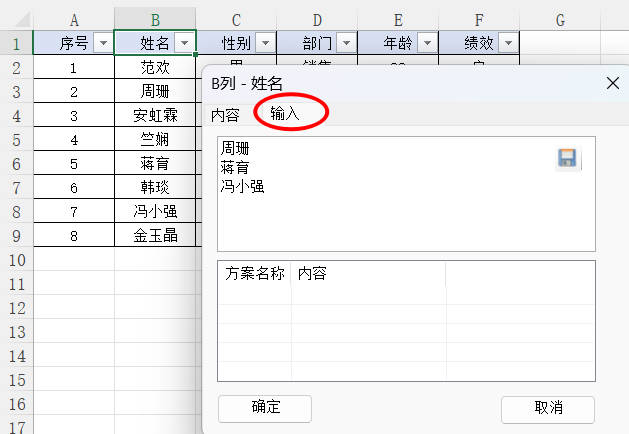Click the select-all corner of the sheet

tap(16, 19)
